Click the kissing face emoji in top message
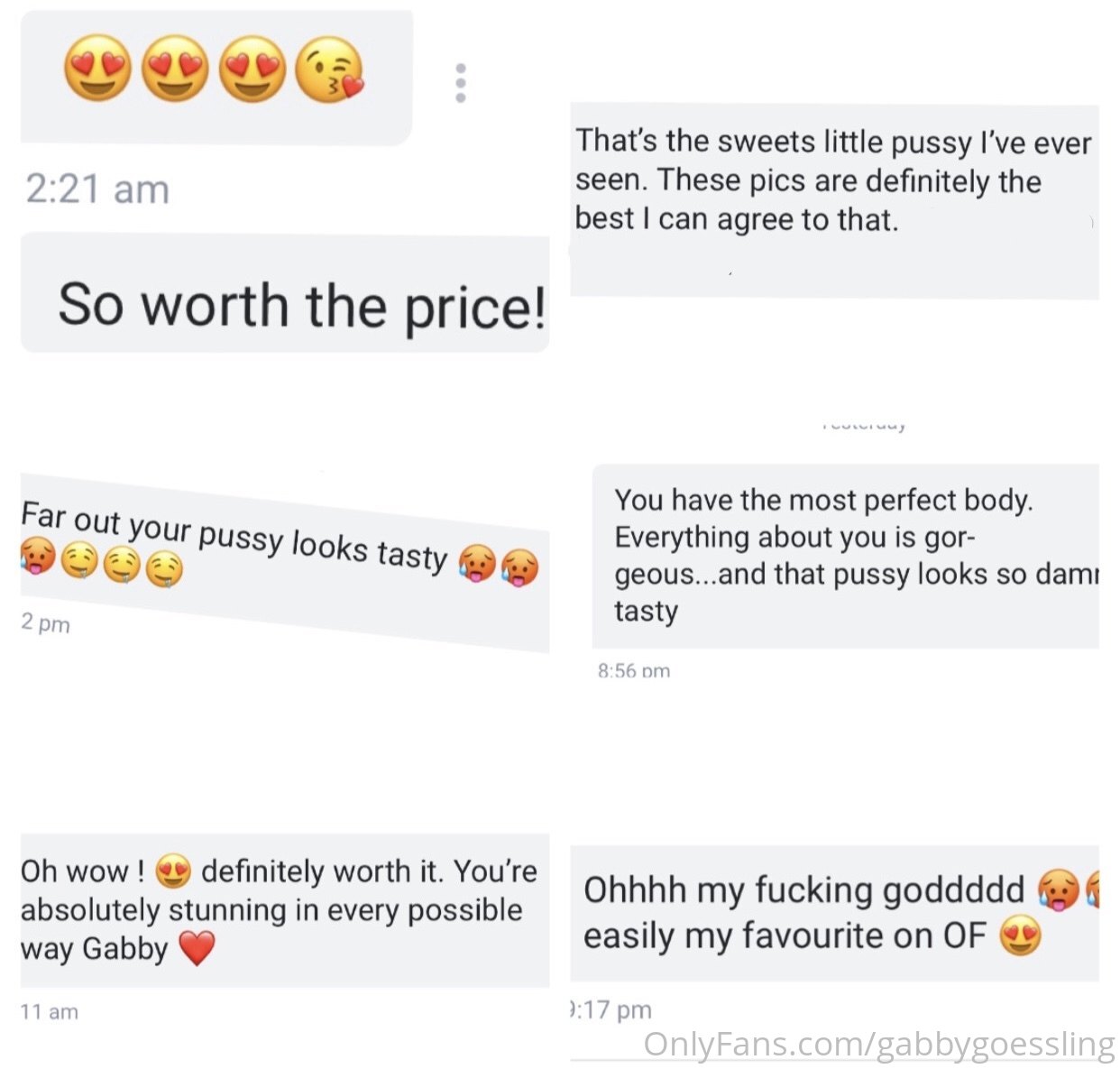The height and width of the screenshot is (1069, 1120). (330, 69)
